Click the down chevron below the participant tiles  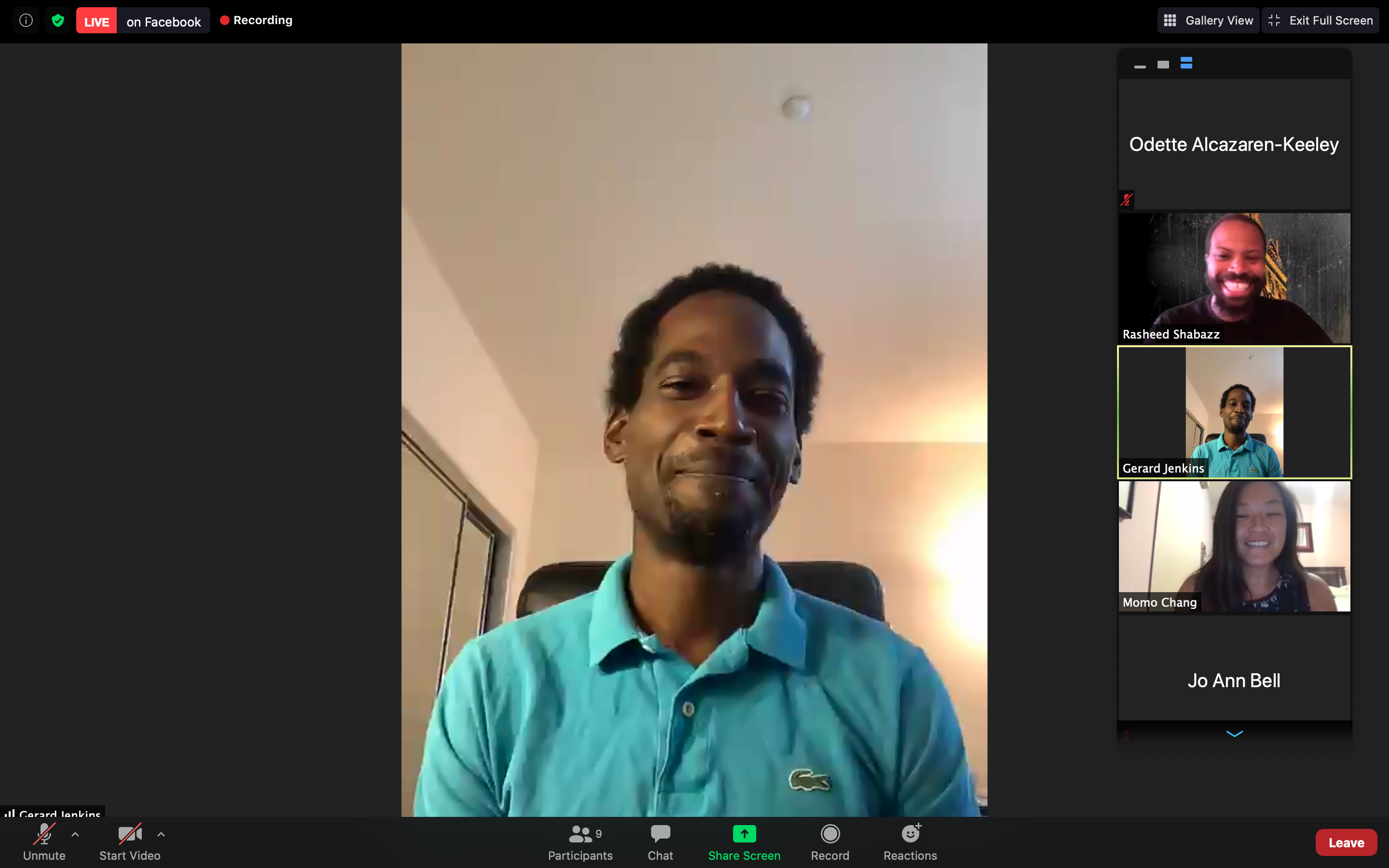pyautogui.click(x=1234, y=735)
